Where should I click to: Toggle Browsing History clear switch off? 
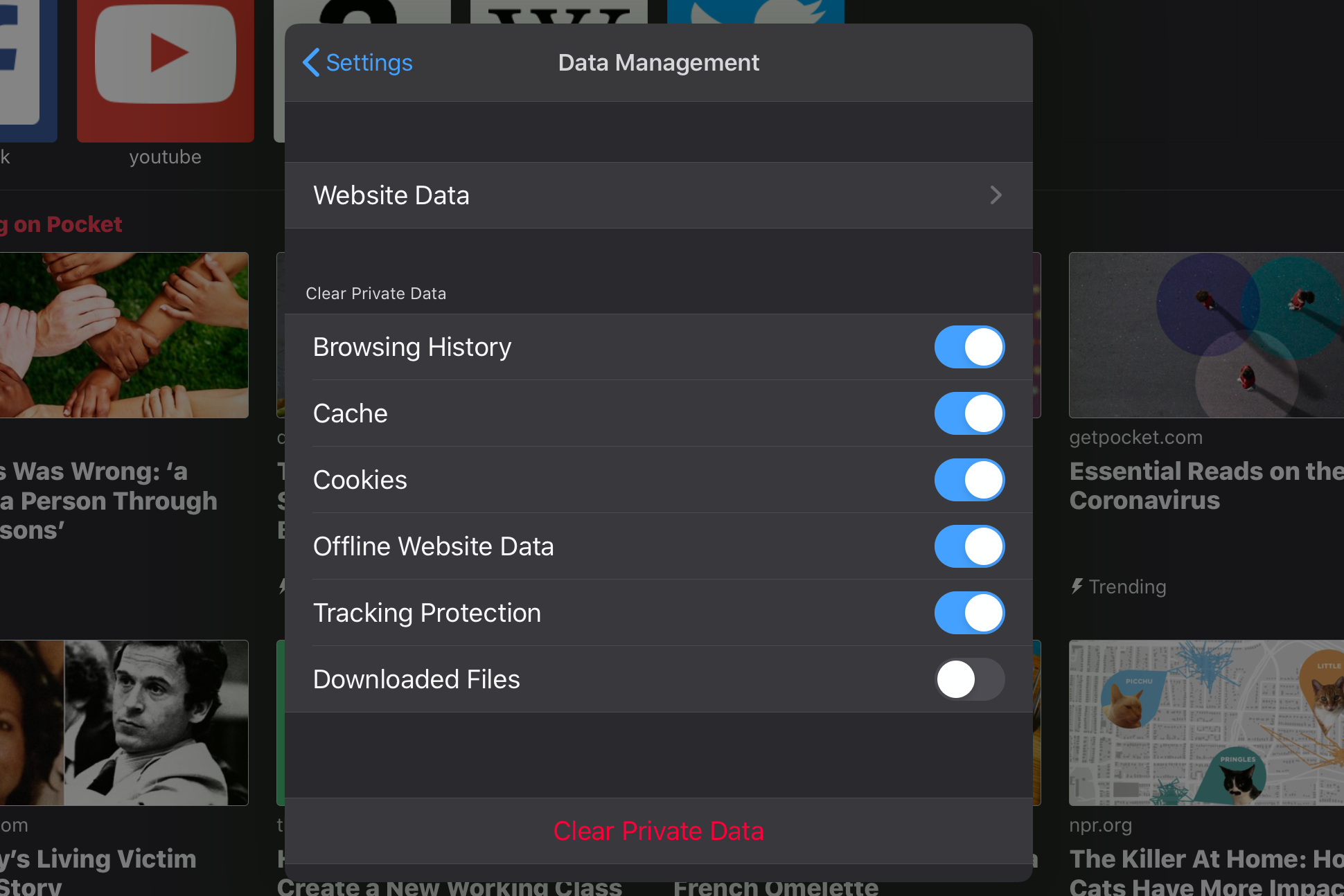click(x=968, y=347)
